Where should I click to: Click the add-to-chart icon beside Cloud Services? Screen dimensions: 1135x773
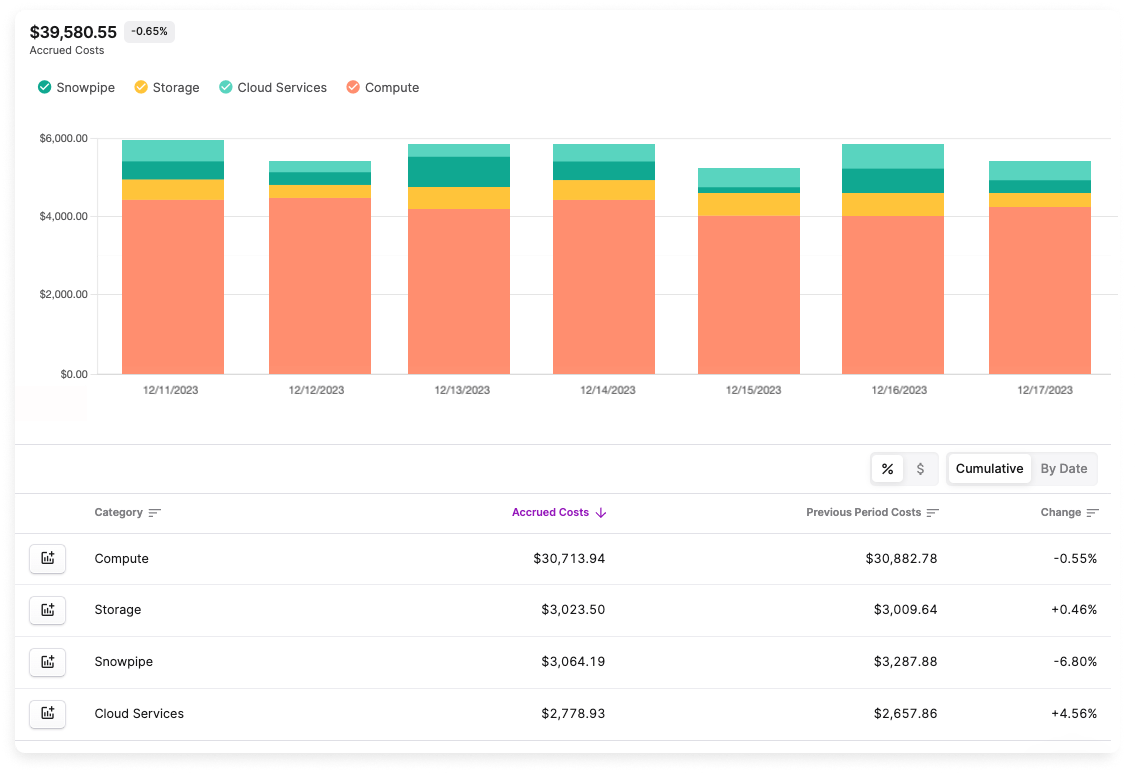click(x=47, y=713)
